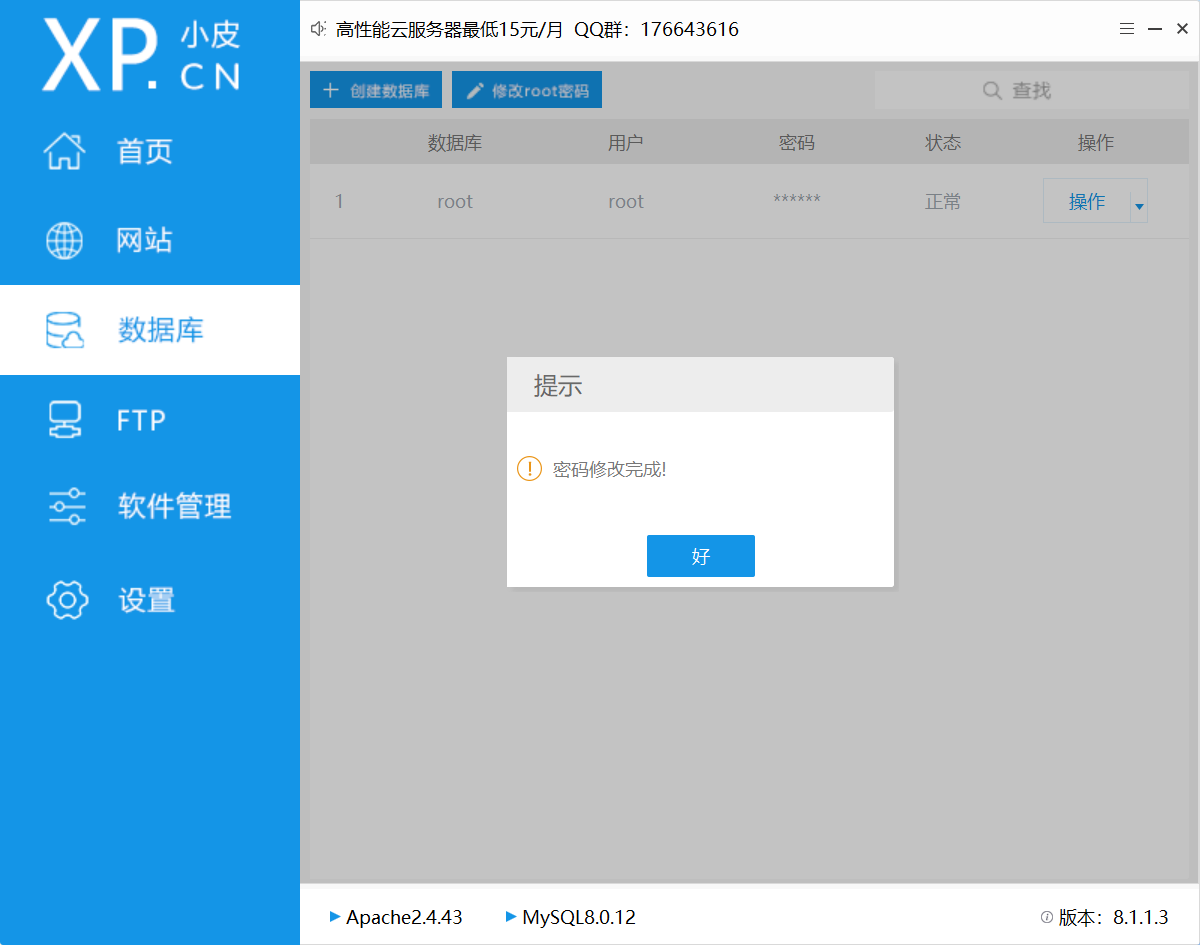Select 数据库 section in sidebar
This screenshot has width=1200, height=945.
(150, 330)
